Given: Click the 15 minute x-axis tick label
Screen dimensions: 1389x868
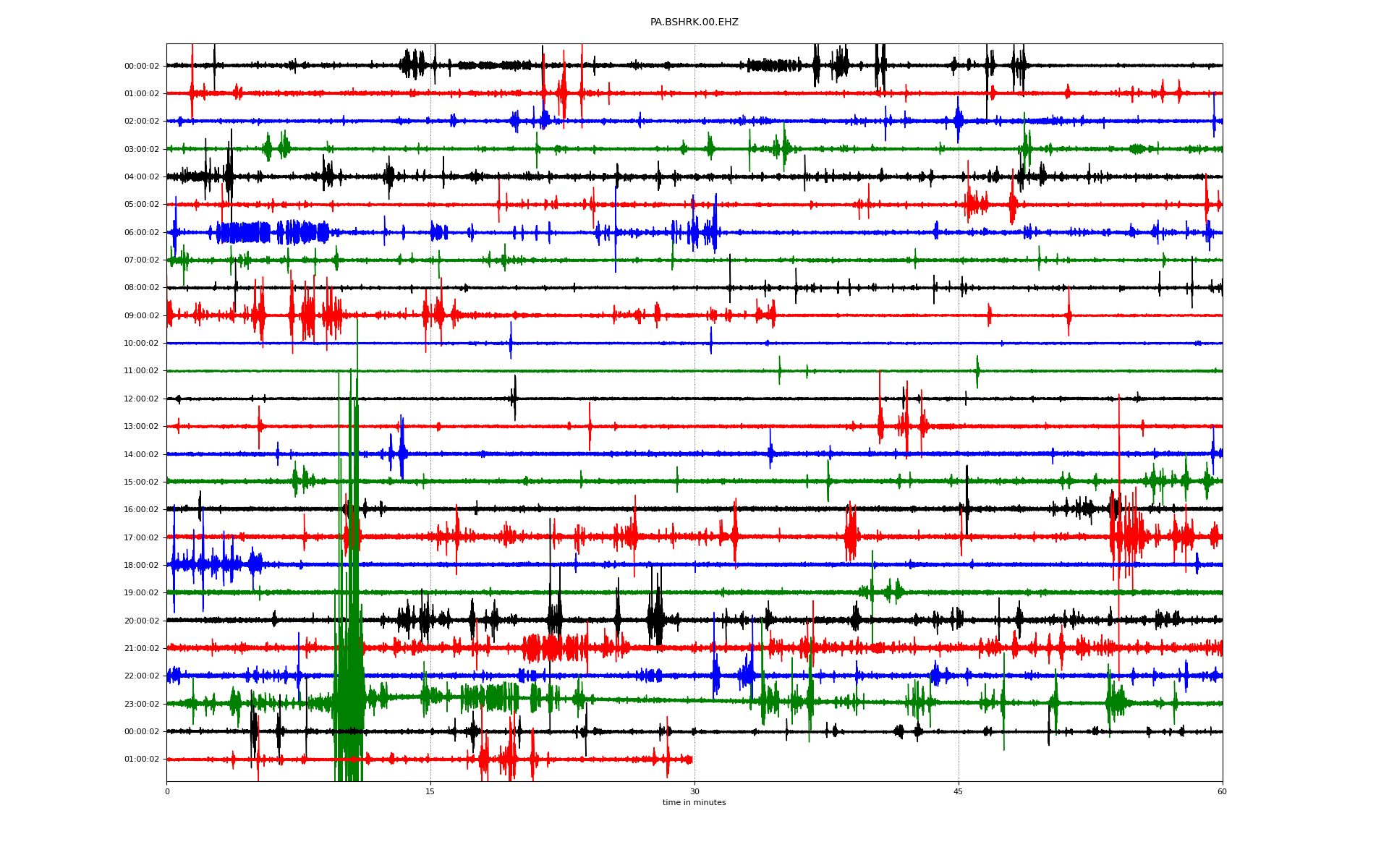Looking at the screenshot, I should coord(430,792).
